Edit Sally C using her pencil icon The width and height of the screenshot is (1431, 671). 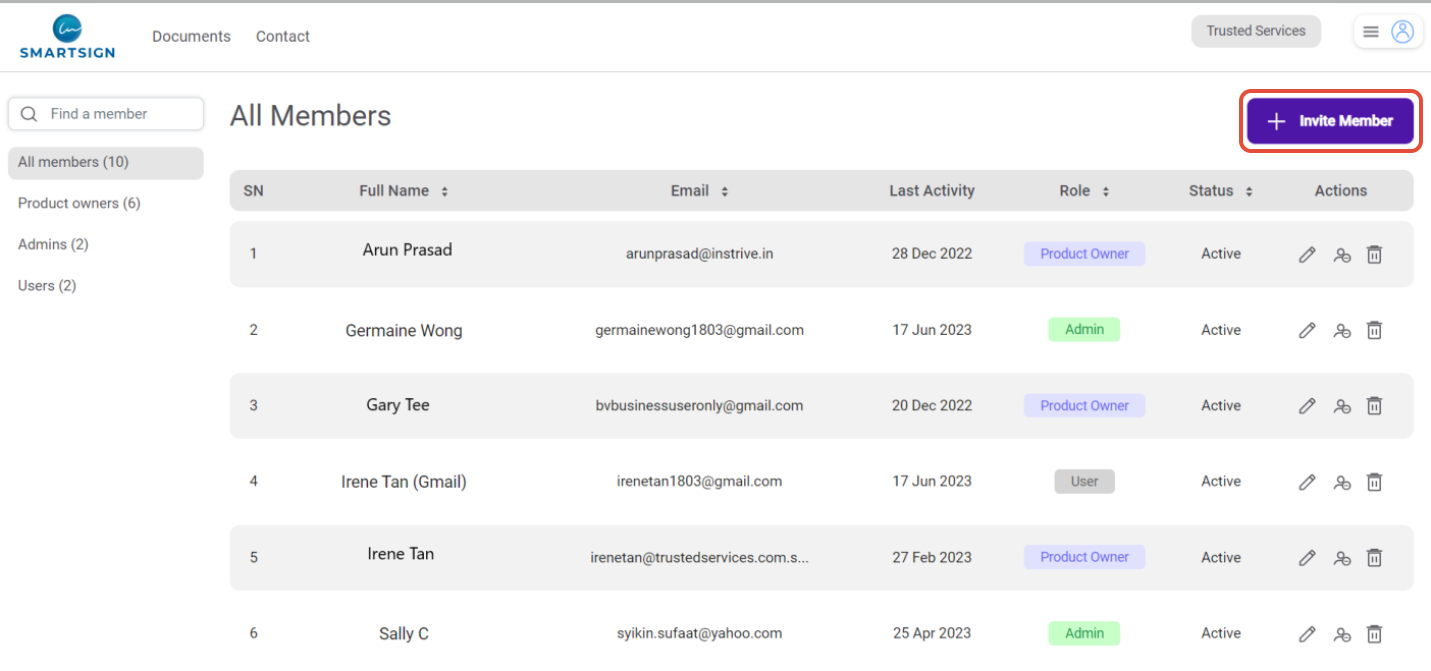tap(1307, 633)
